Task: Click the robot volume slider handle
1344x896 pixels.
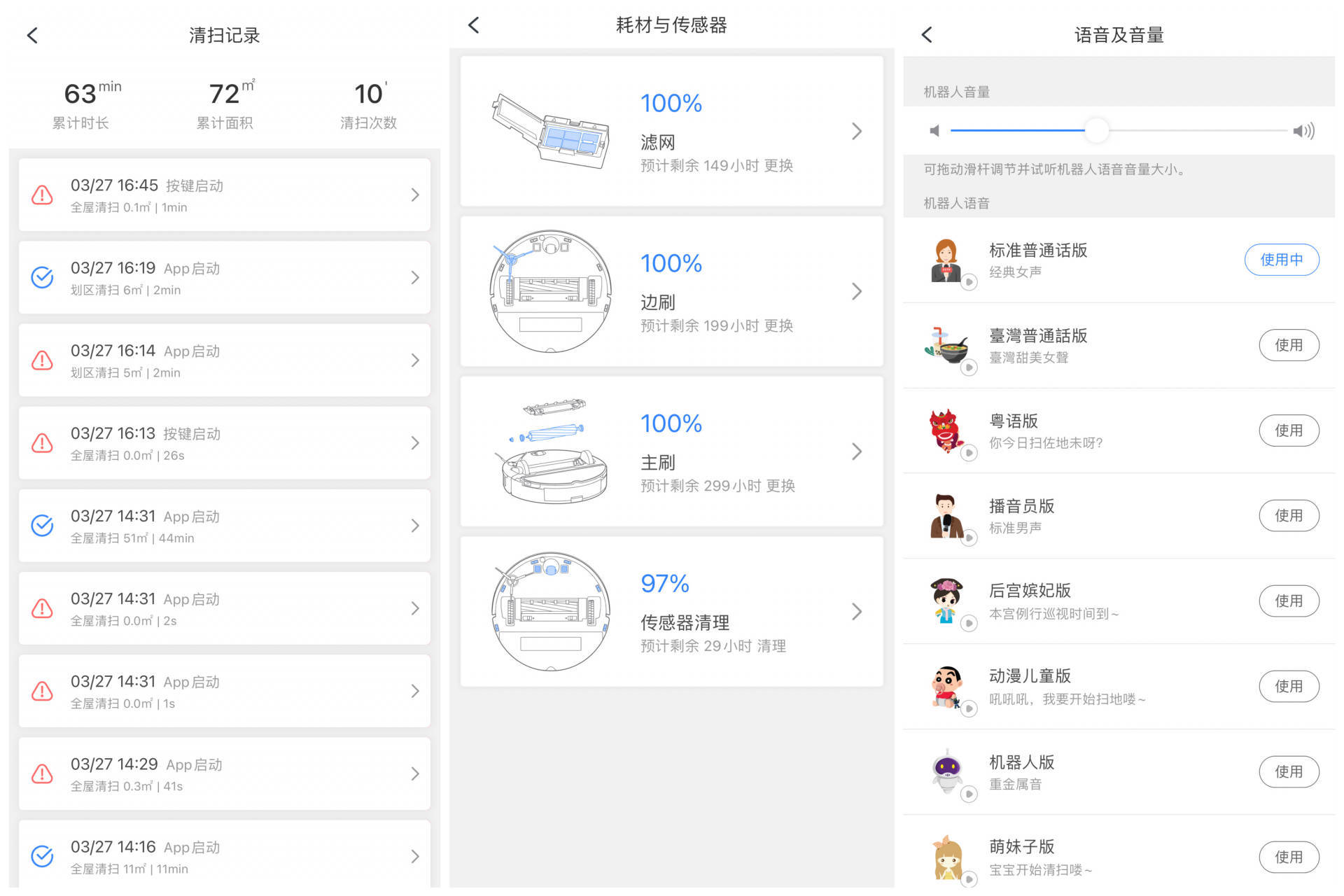Action: [1096, 130]
